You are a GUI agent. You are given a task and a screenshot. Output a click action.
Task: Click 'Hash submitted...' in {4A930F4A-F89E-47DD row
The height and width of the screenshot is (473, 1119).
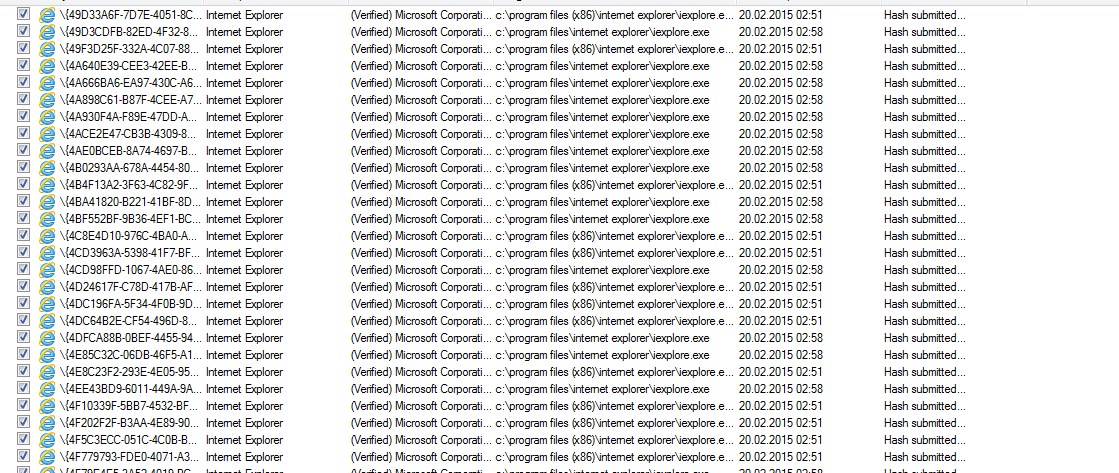click(924, 117)
